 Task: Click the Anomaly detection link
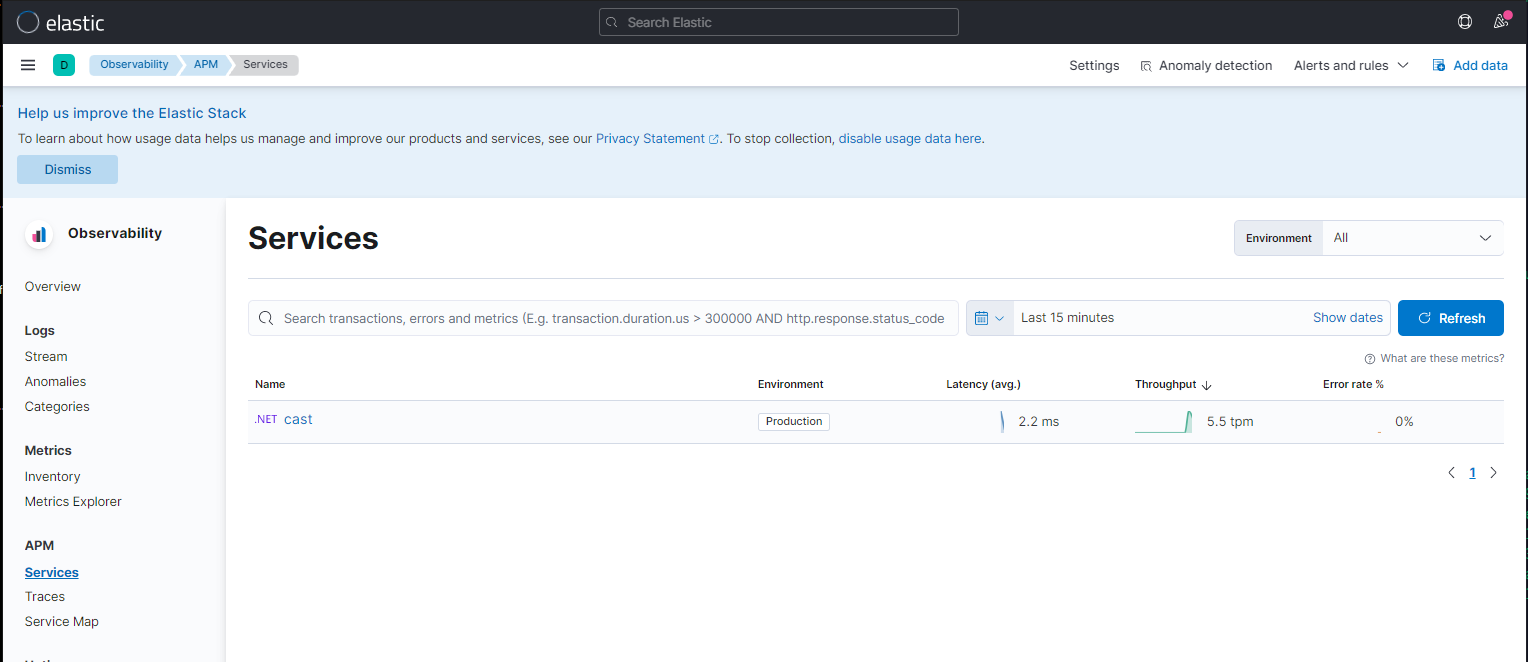click(1215, 65)
